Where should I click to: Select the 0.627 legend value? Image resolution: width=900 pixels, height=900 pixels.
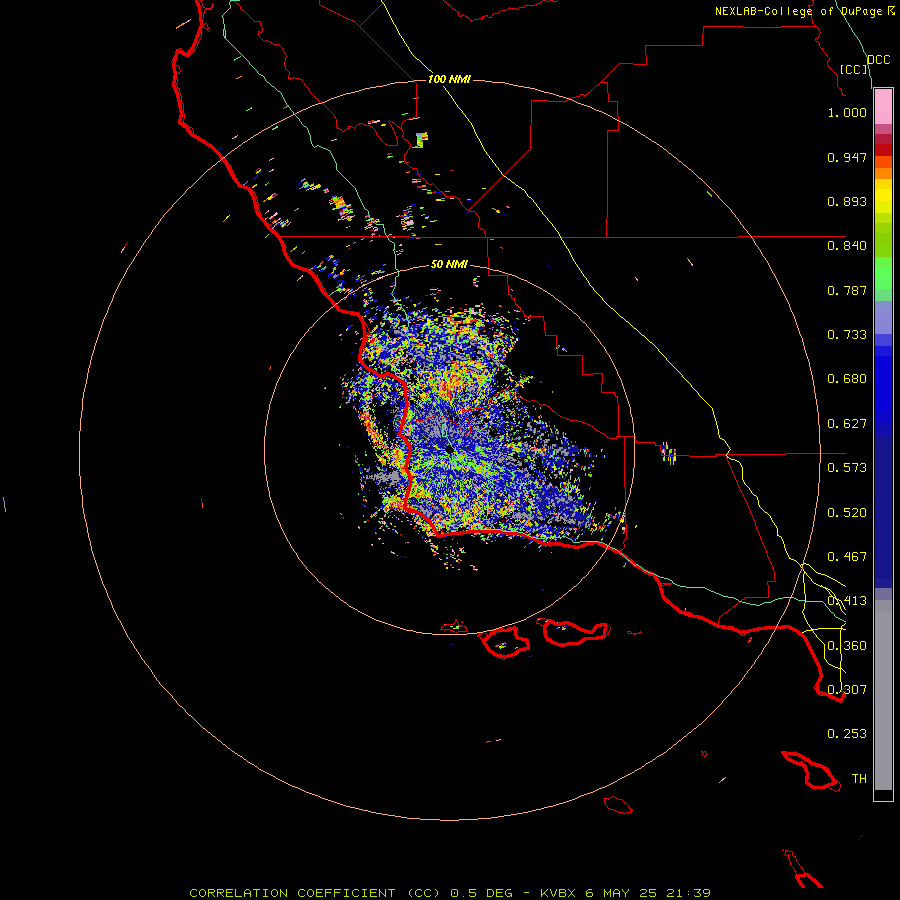pos(847,424)
